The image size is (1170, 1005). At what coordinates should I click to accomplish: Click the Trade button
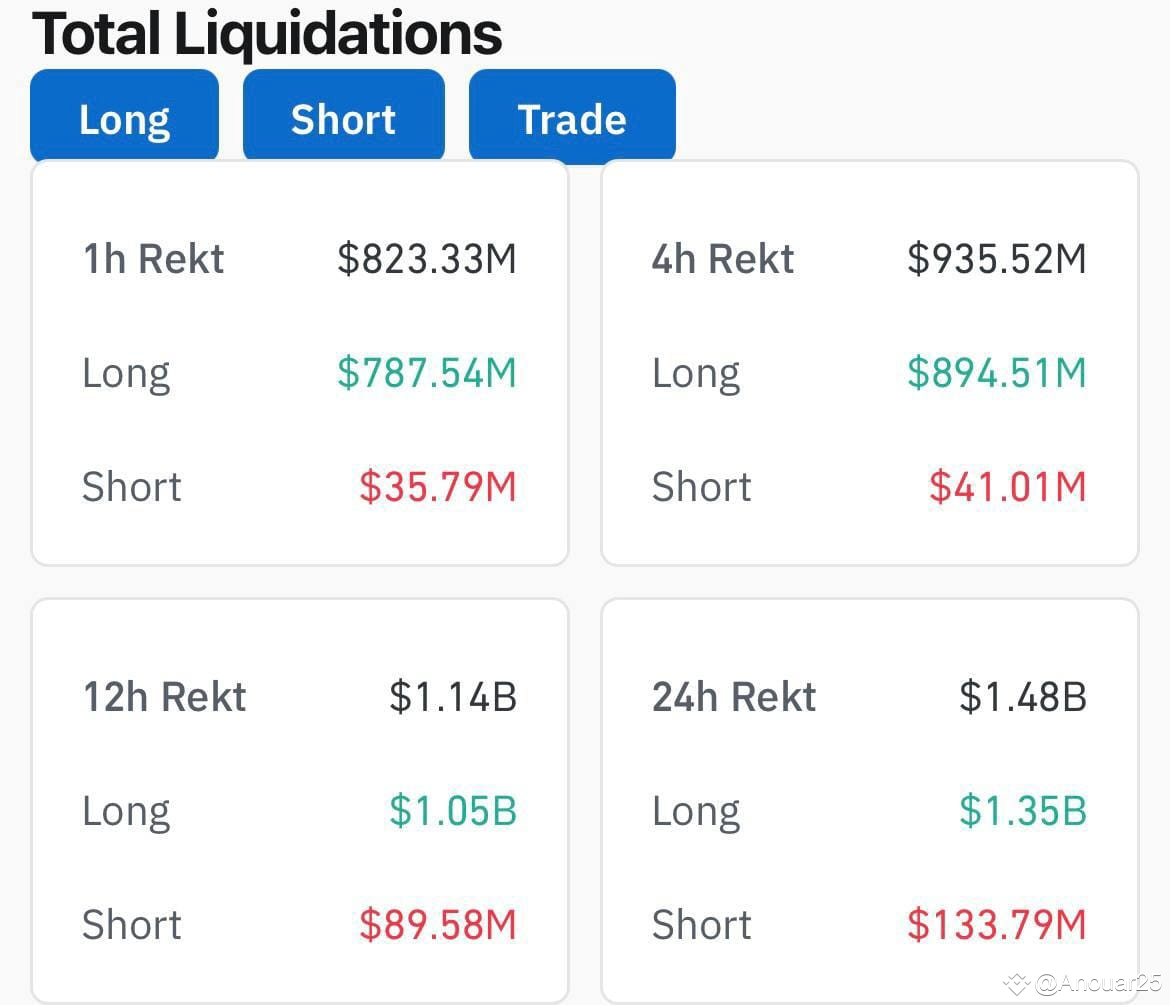(x=572, y=117)
